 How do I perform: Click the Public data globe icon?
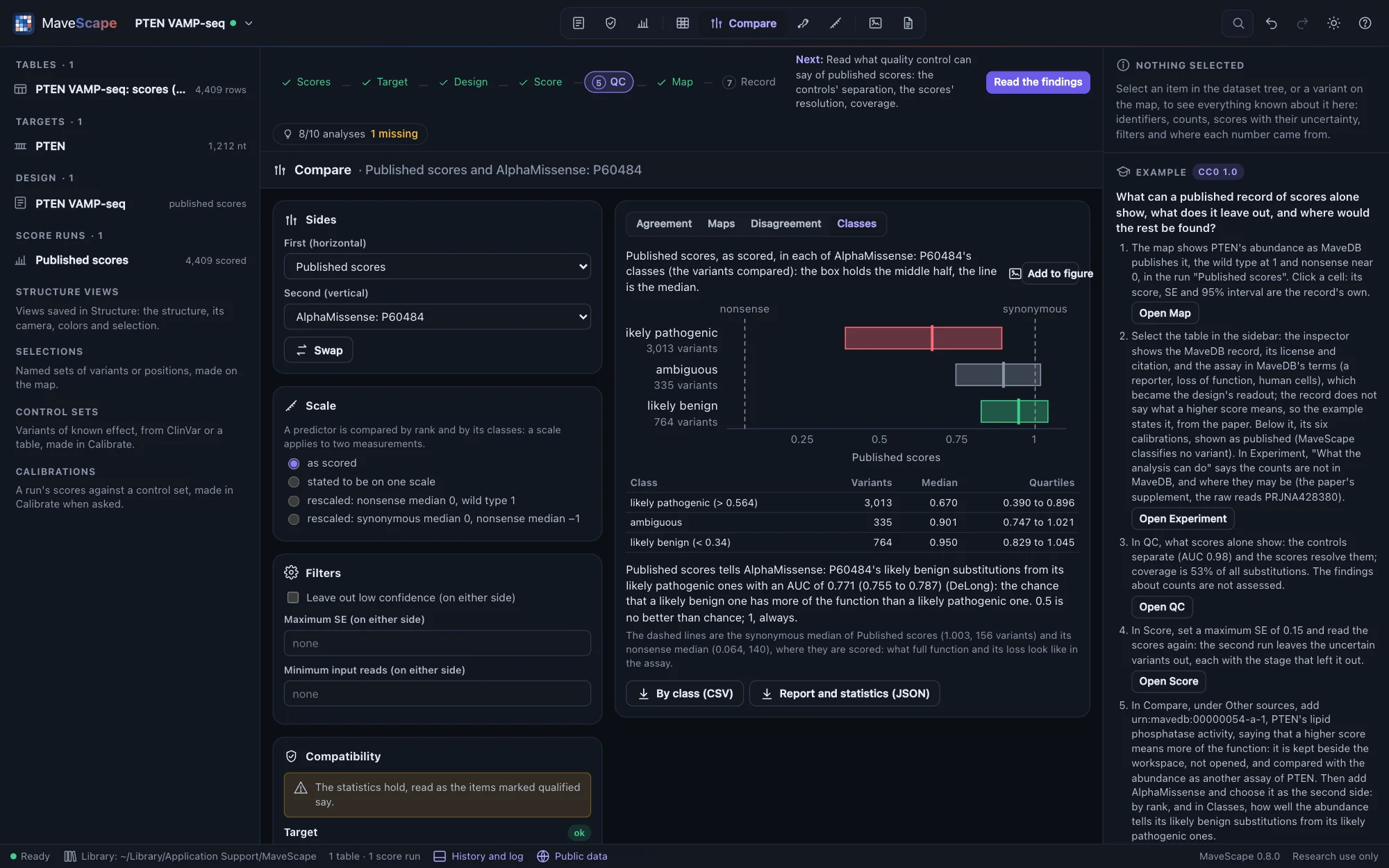543,856
